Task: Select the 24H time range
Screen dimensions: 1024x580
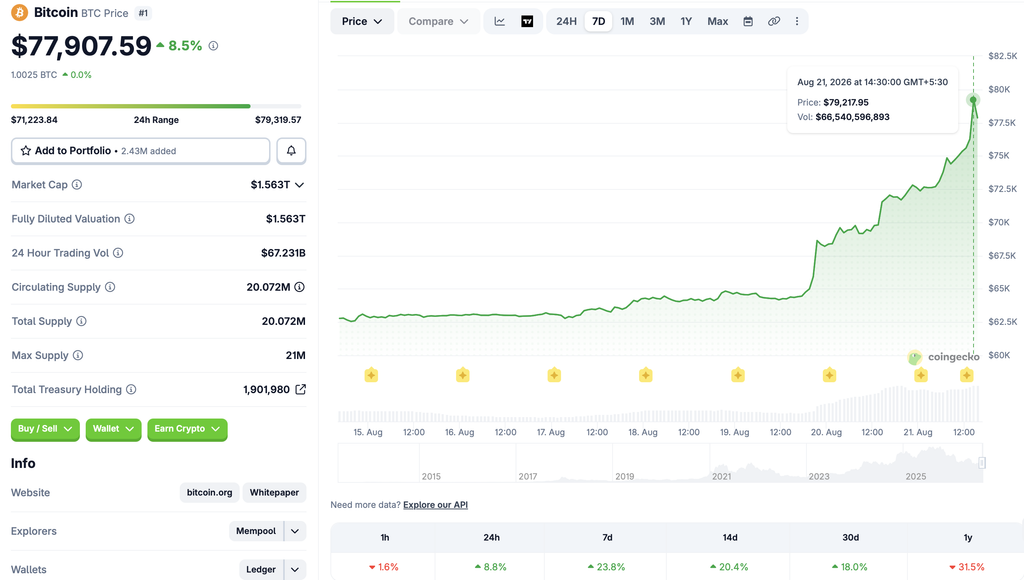Action: 566,22
